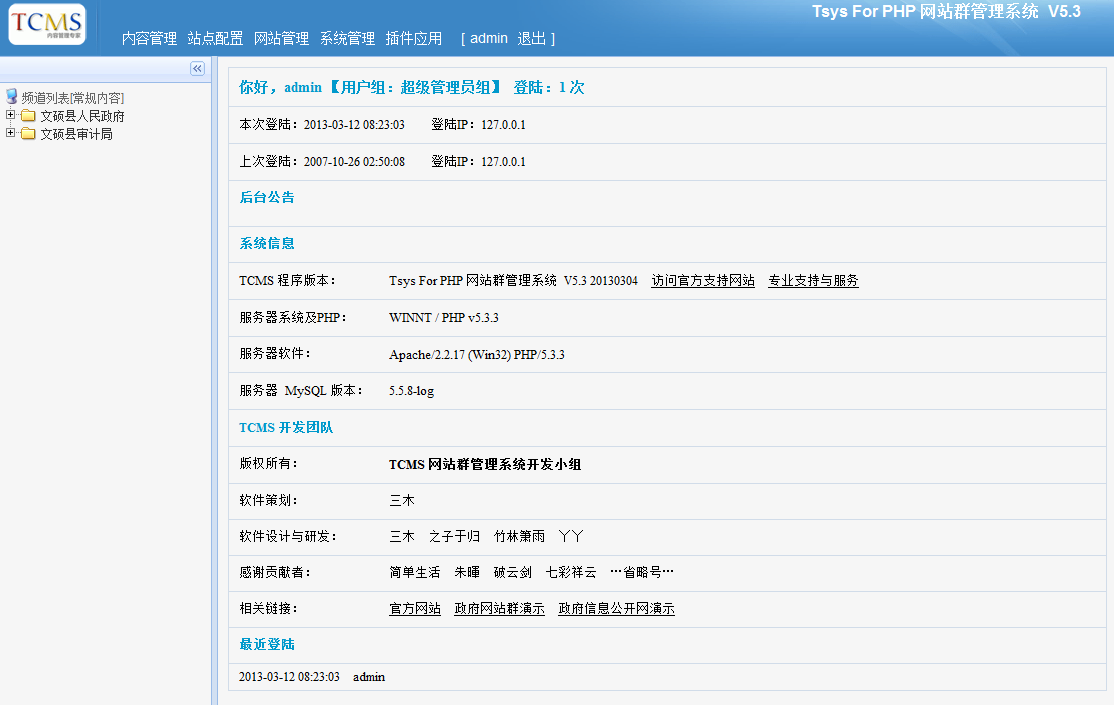Select 文硕县人民政府 in channel tree
Image resolution: width=1114 pixels, height=705 pixels.
point(82,116)
